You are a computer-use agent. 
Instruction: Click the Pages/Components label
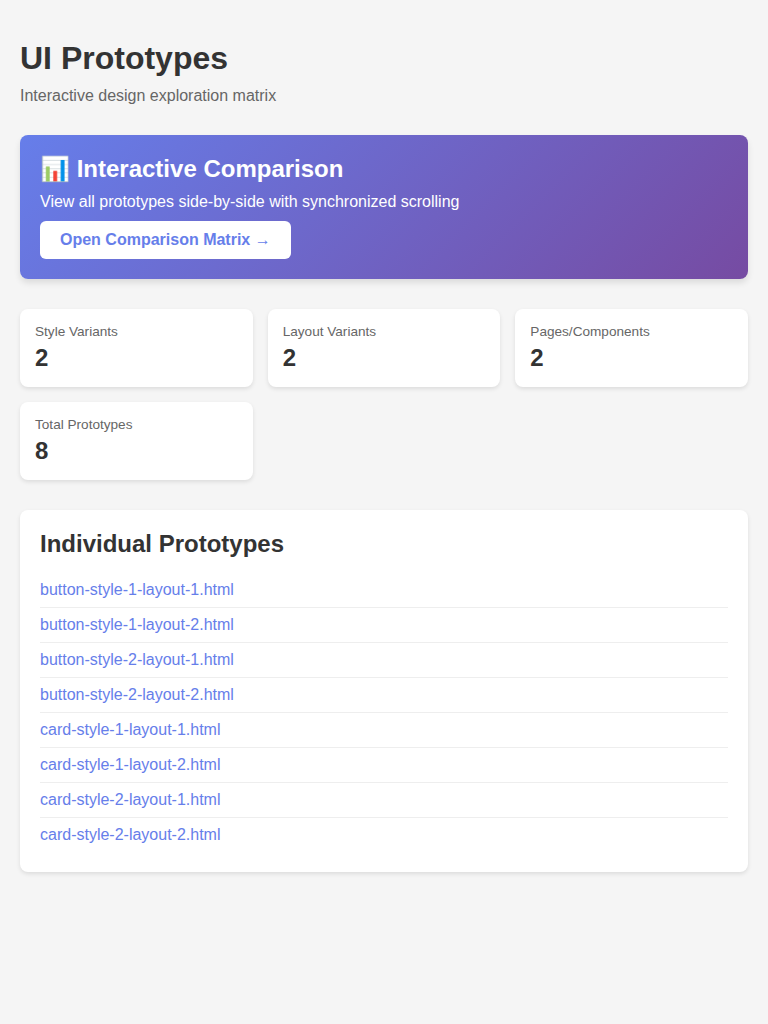[x=589, y=332]
